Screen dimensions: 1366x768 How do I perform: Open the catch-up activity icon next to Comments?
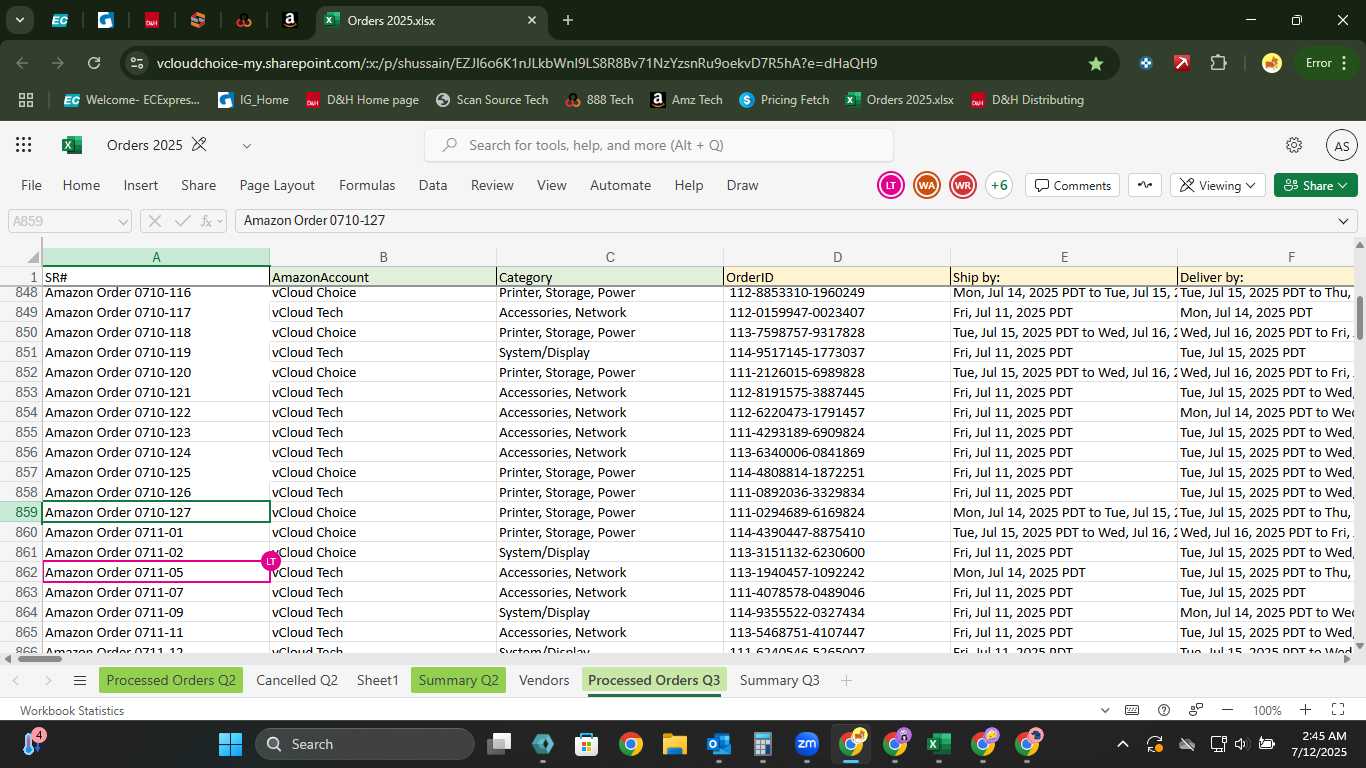pyautogui.click(x=1144, y=185)
